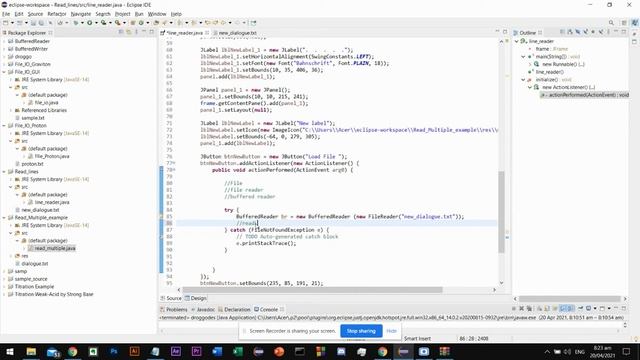Click the New file toolbar icon

pos(6,23)
